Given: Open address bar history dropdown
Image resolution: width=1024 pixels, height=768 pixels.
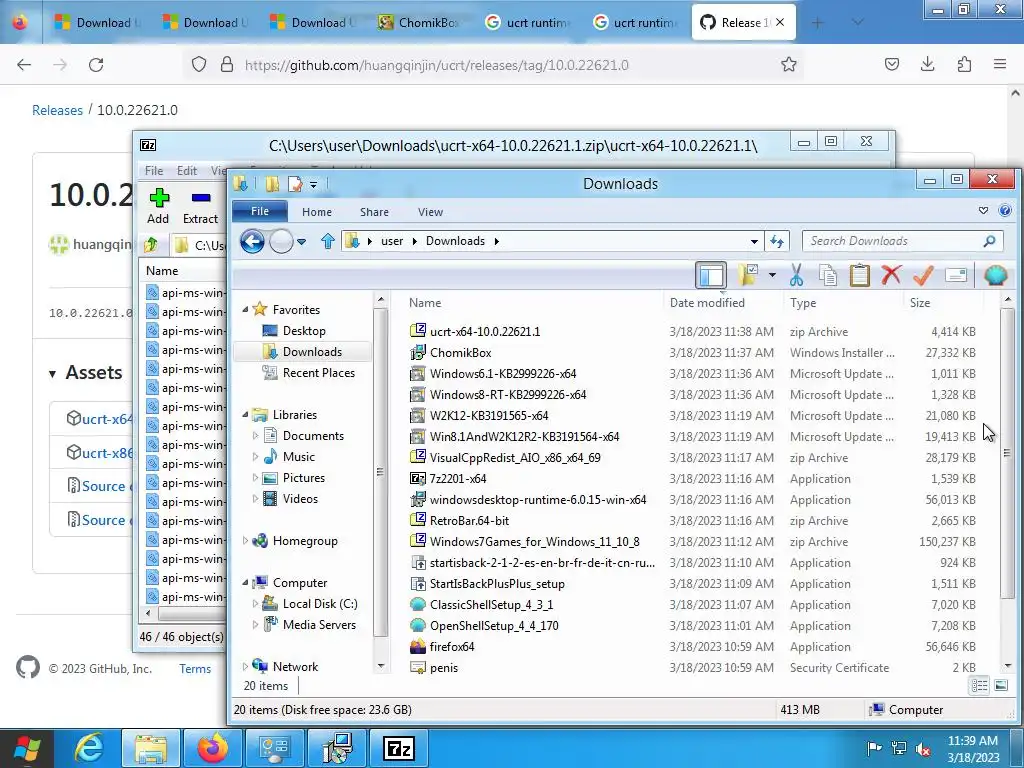Looking at the screenshot, I should [754, 242].
